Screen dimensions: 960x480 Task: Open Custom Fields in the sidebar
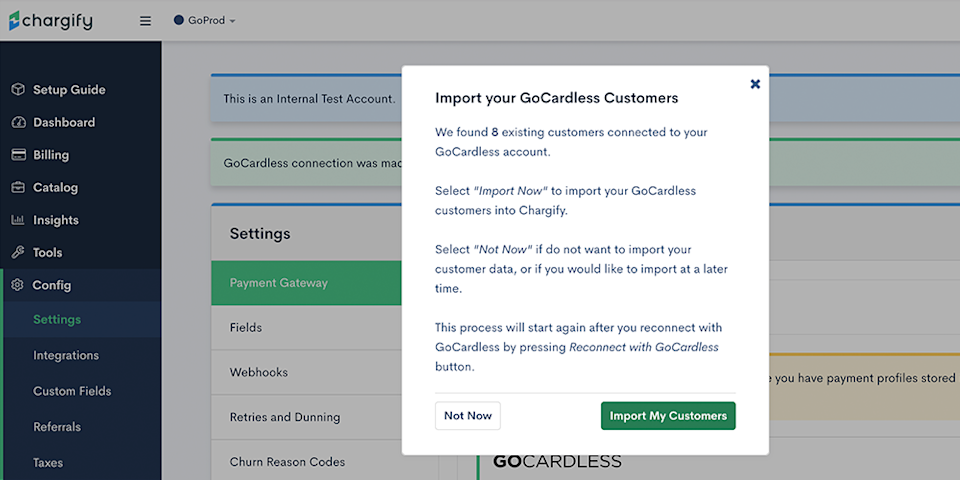click(x=72, y=391)
